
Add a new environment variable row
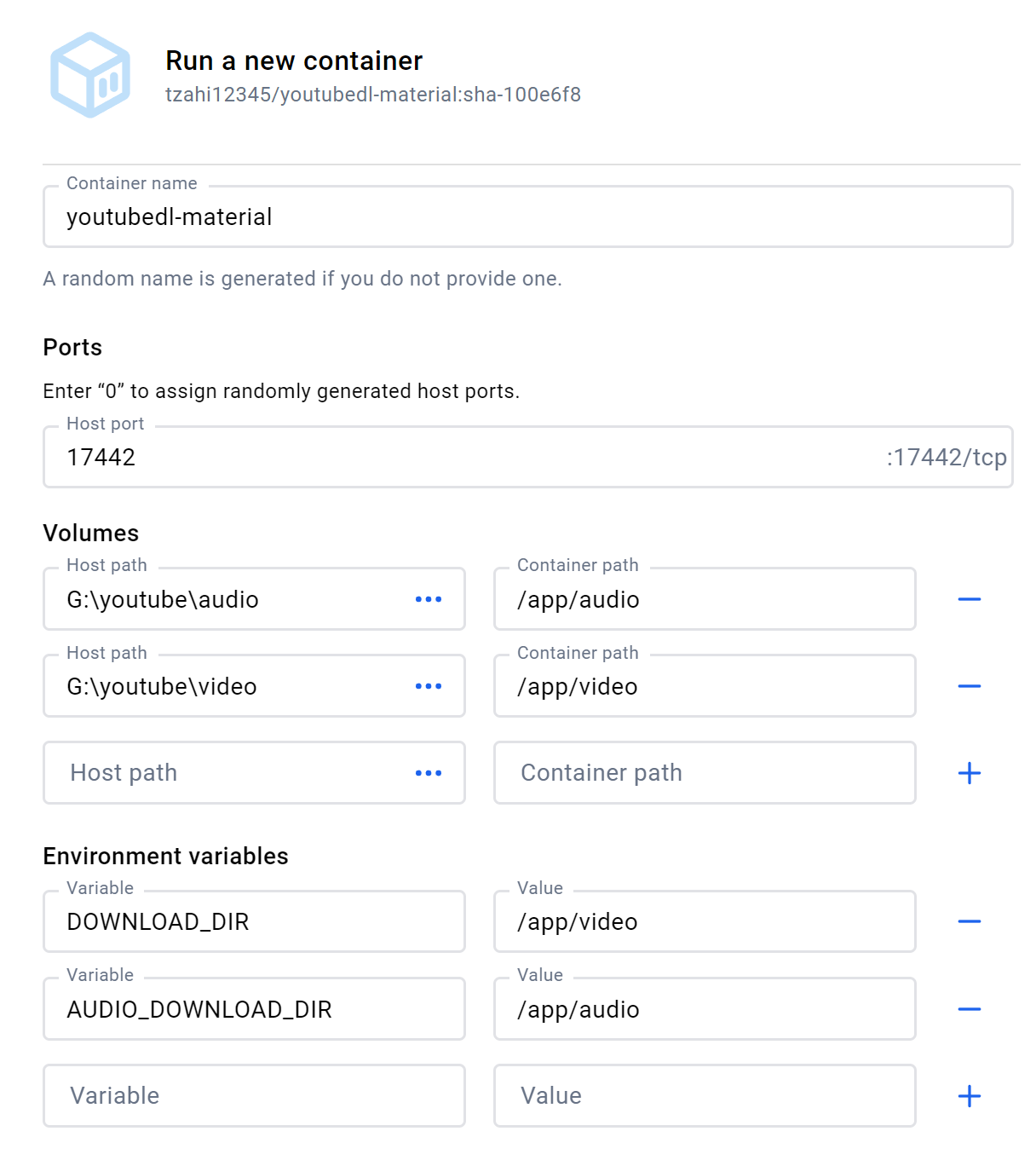click(969, 1096)
